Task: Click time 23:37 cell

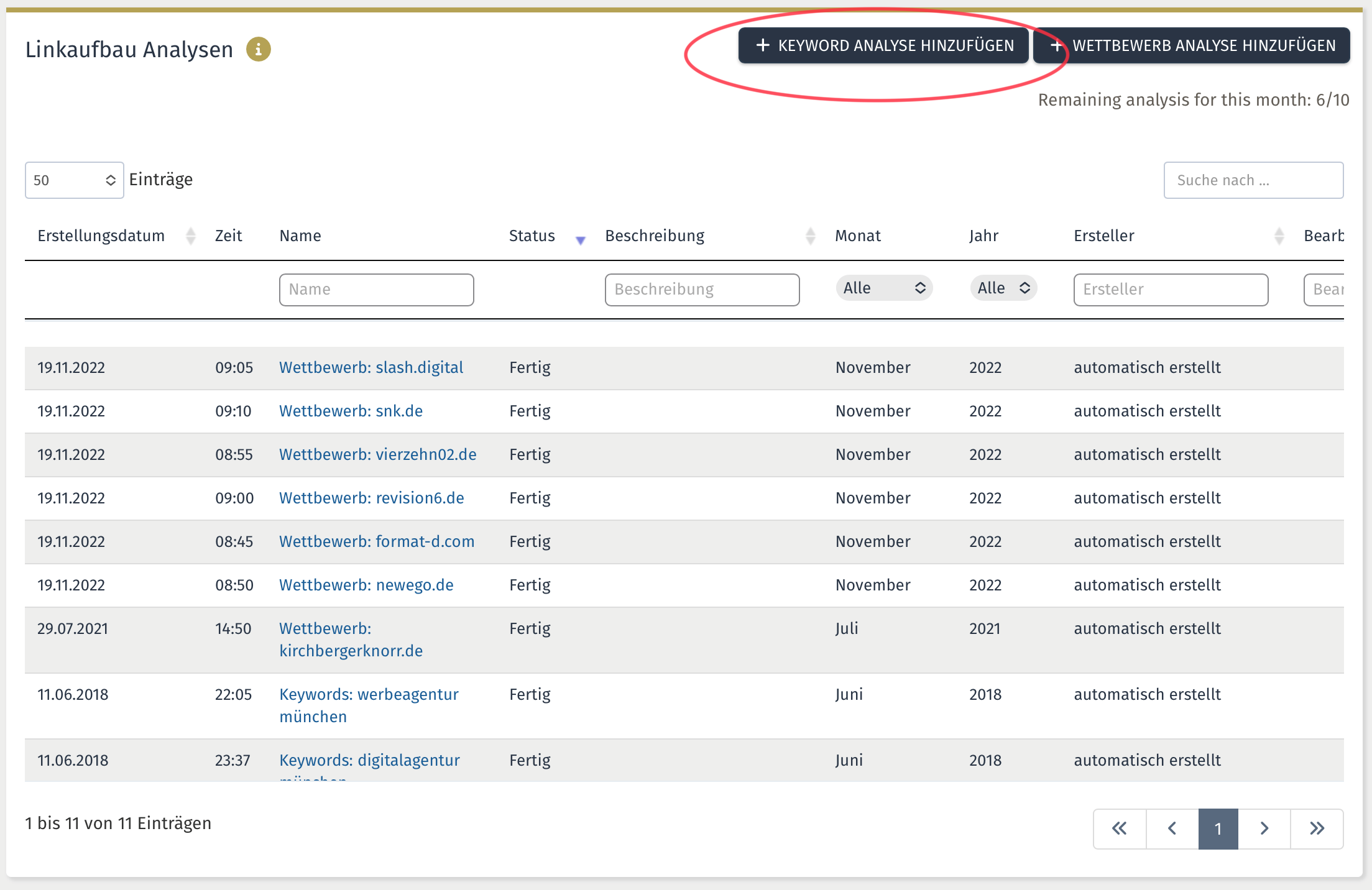Action: (233, 760)
